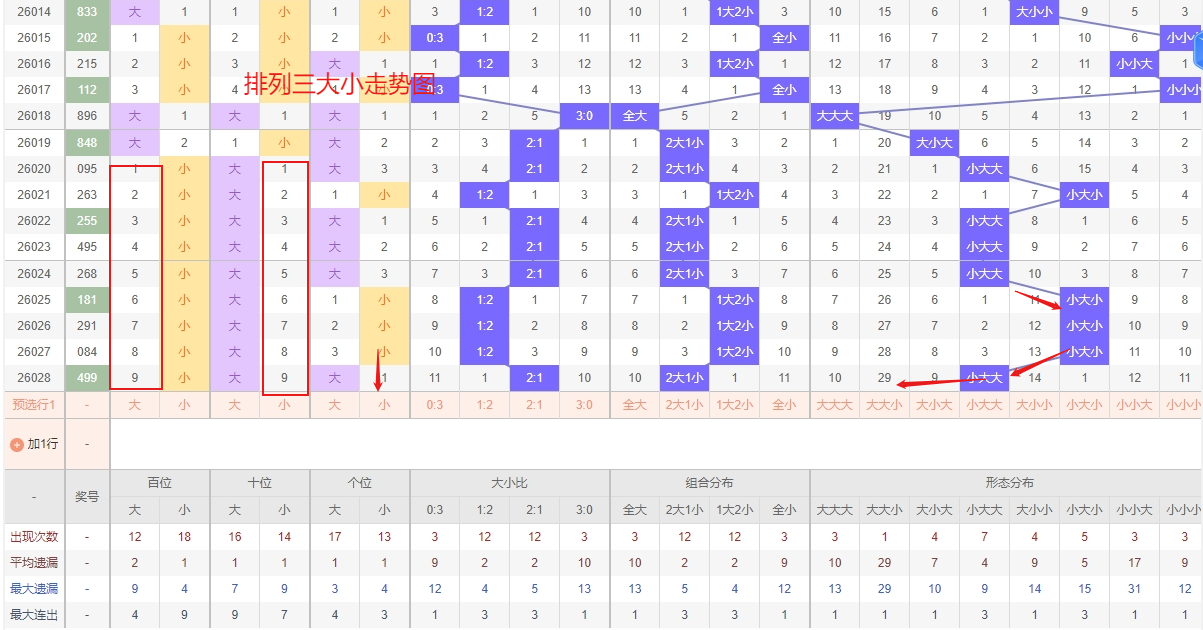Click the purple 3:0 badge in row 26018
Screen dimensions: 1203x630
tap(584, 116)
